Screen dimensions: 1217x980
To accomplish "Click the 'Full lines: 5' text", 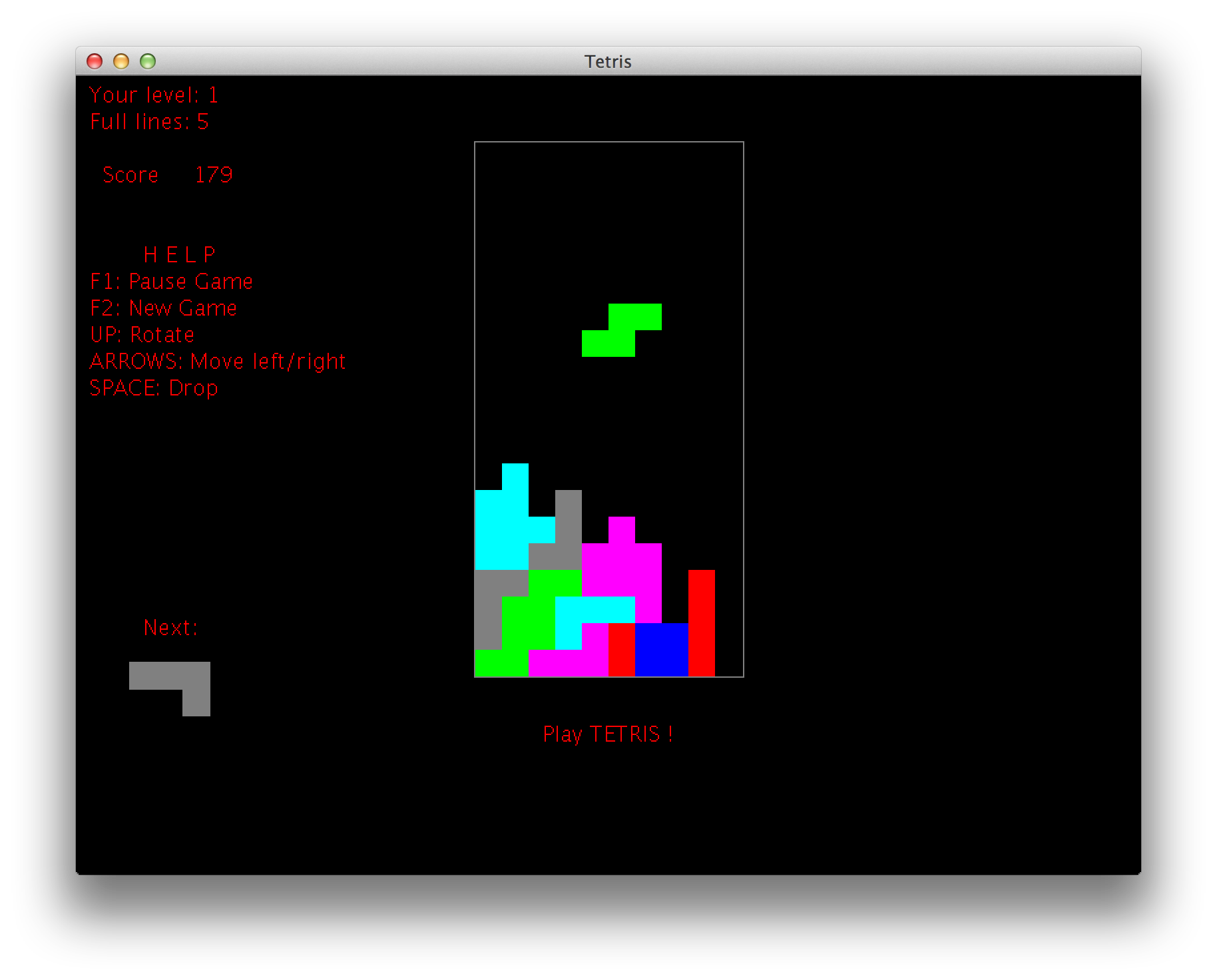I will click(149, 122).
